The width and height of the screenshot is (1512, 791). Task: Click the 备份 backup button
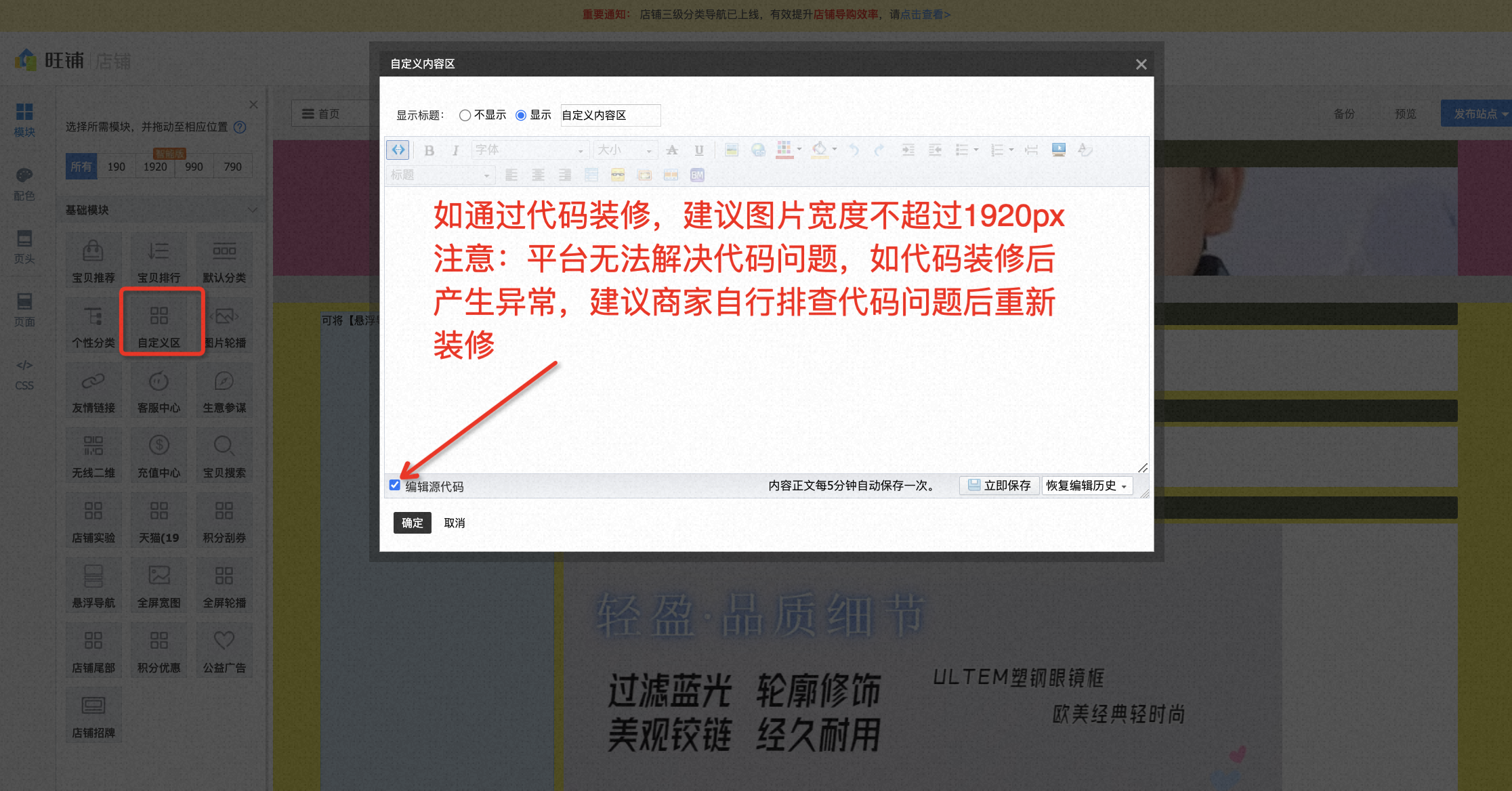pyautogui.click(x=1345, y=114)
